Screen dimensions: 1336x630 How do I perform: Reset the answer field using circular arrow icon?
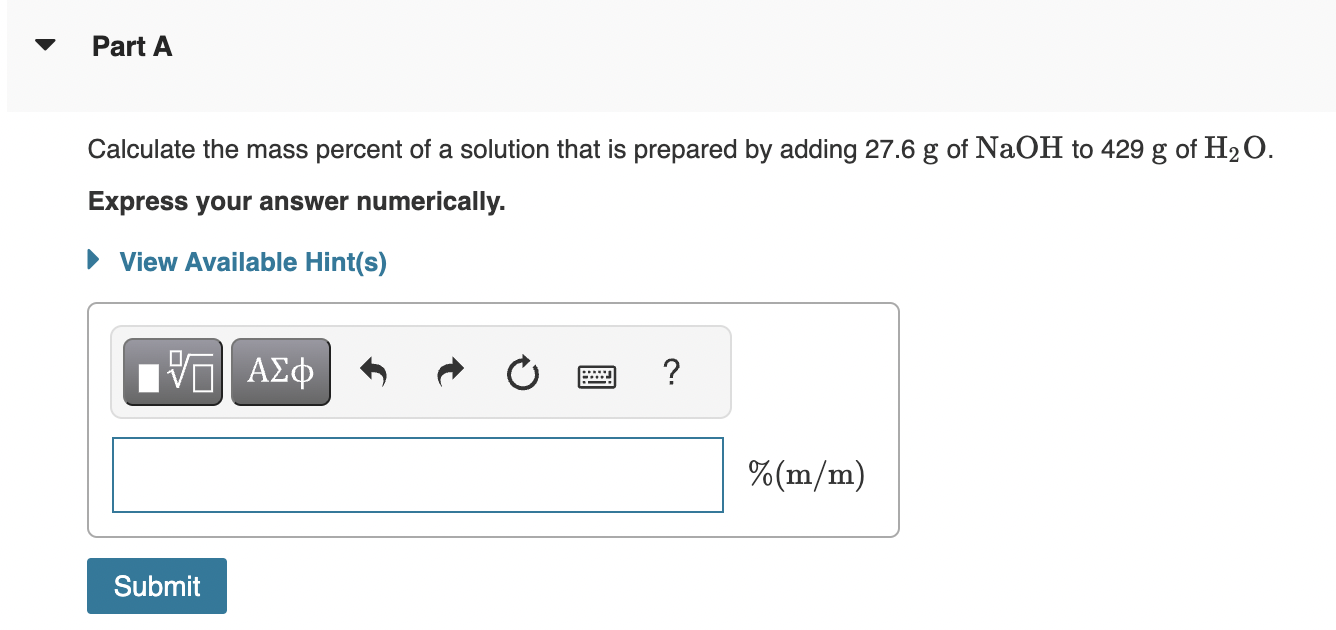[522, 371]
